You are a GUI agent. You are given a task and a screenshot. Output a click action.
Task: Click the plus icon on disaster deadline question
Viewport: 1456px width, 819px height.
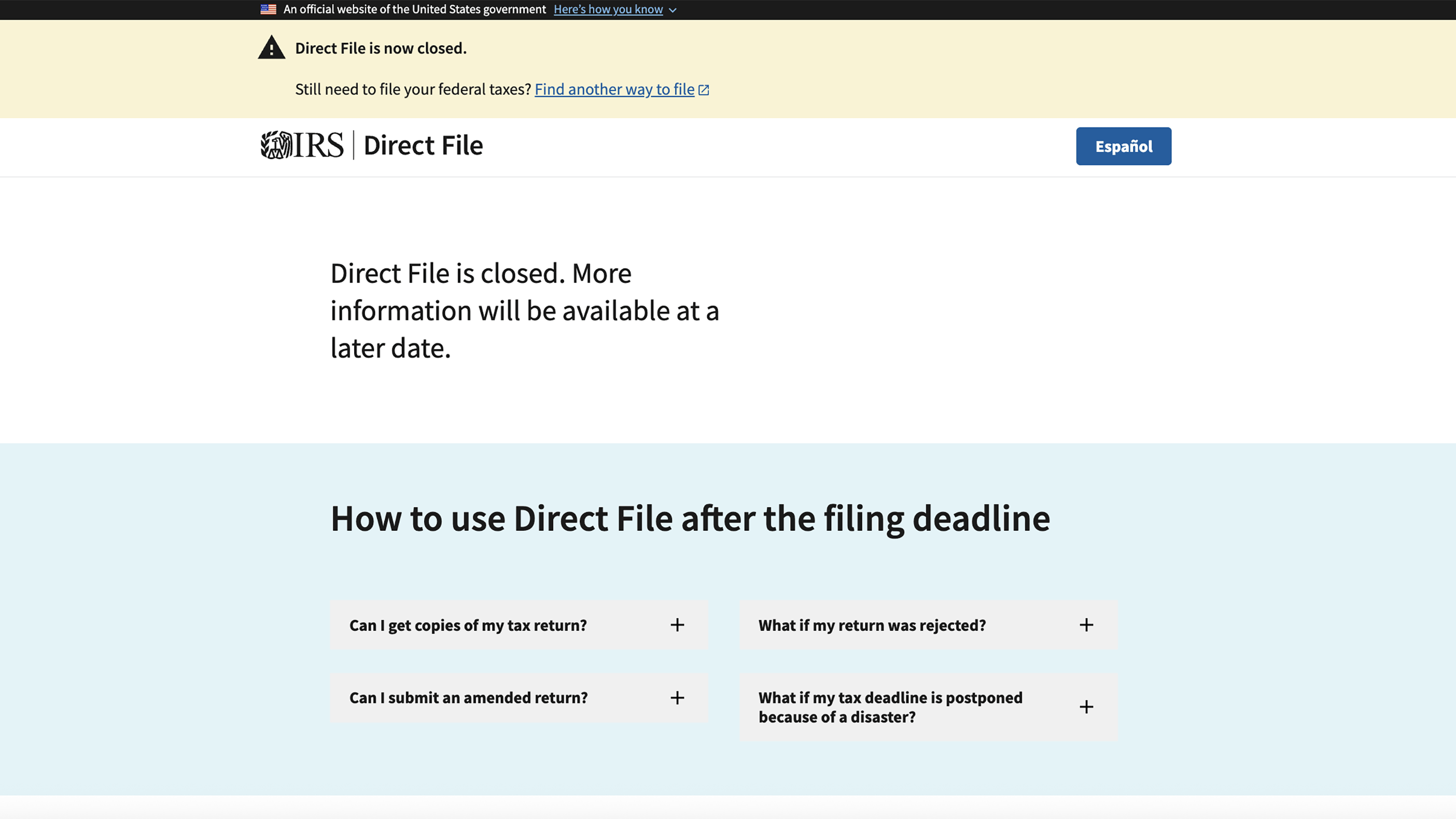tap(1086, 707)
